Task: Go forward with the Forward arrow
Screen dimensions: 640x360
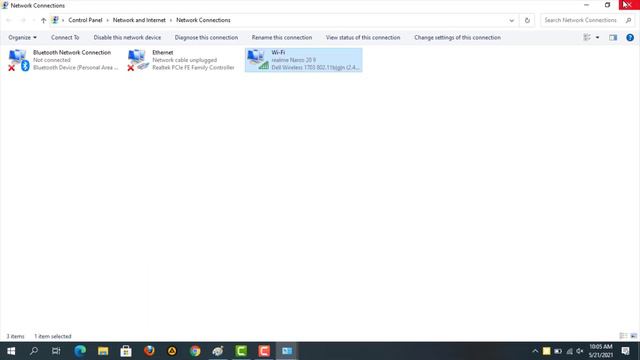Action: pyautogui.click(x=23, y=20)
